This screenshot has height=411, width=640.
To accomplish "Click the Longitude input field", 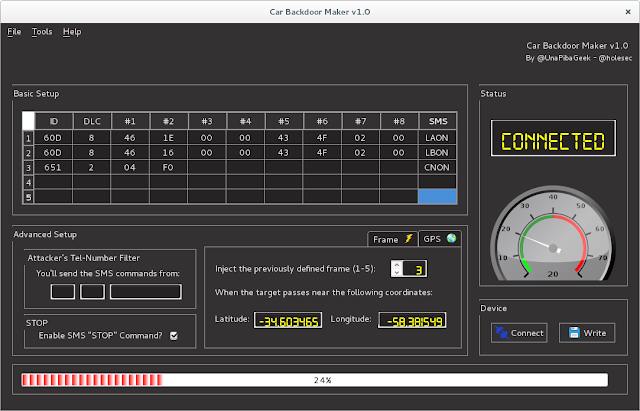I will (x=412, y=320).
